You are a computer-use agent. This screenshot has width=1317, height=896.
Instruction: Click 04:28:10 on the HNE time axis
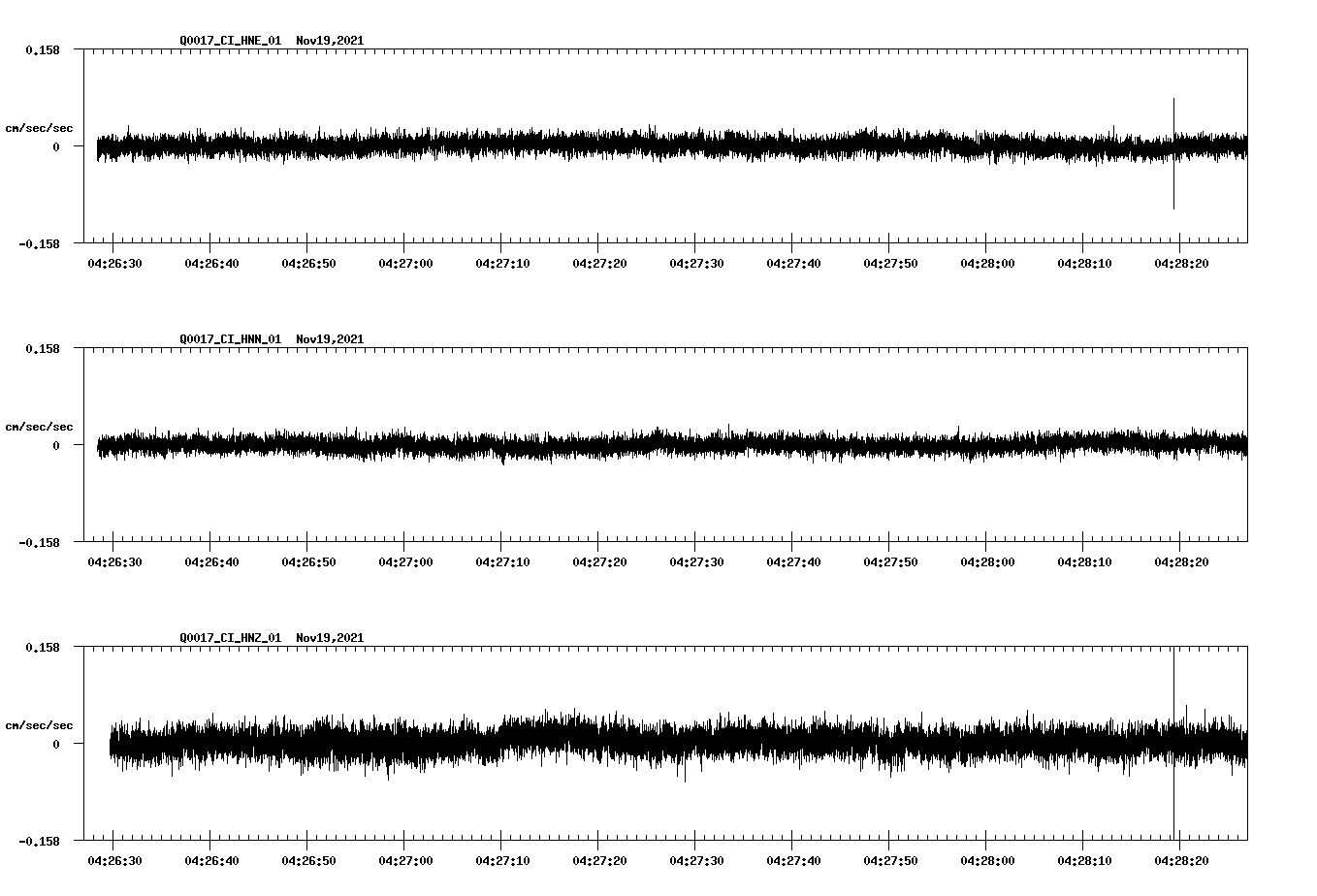pyautogui.click(x=1084, y=263)
